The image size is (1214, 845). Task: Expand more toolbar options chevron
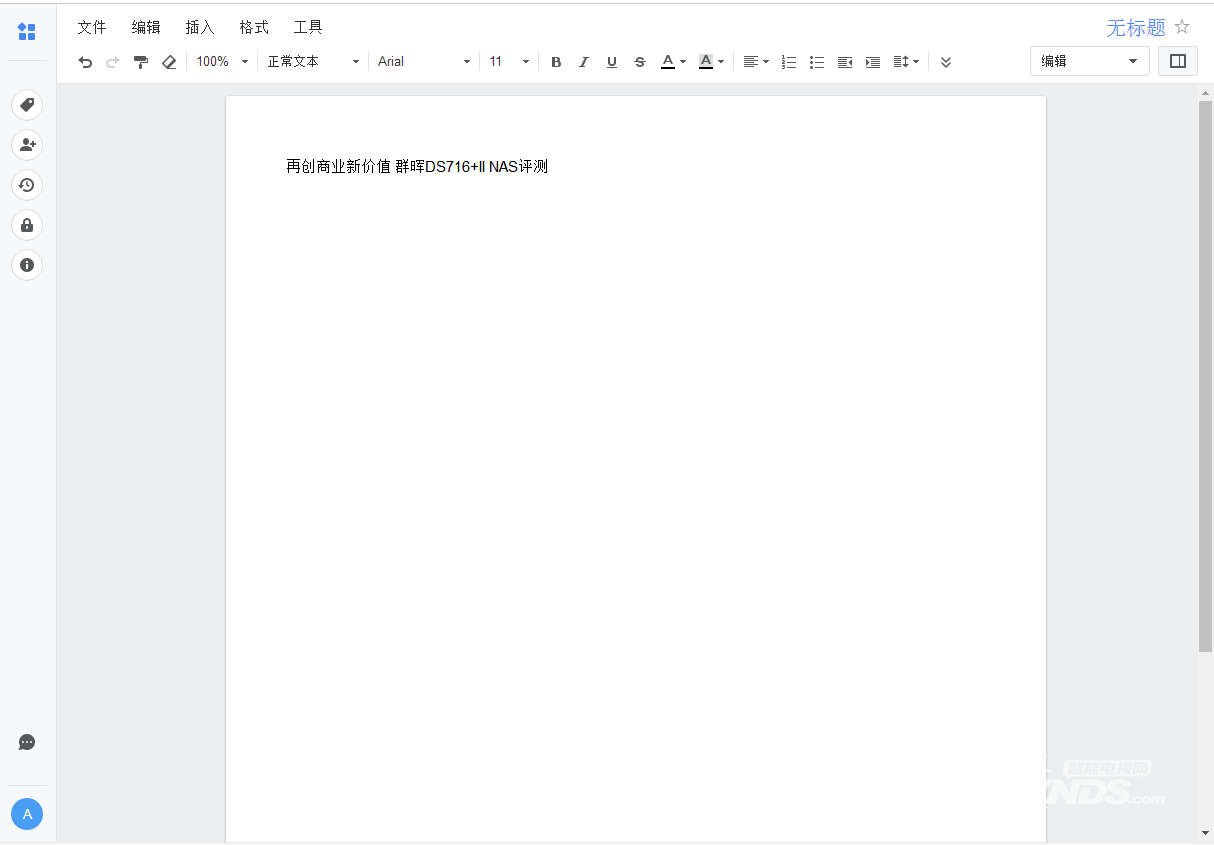(x=946, y=62)
